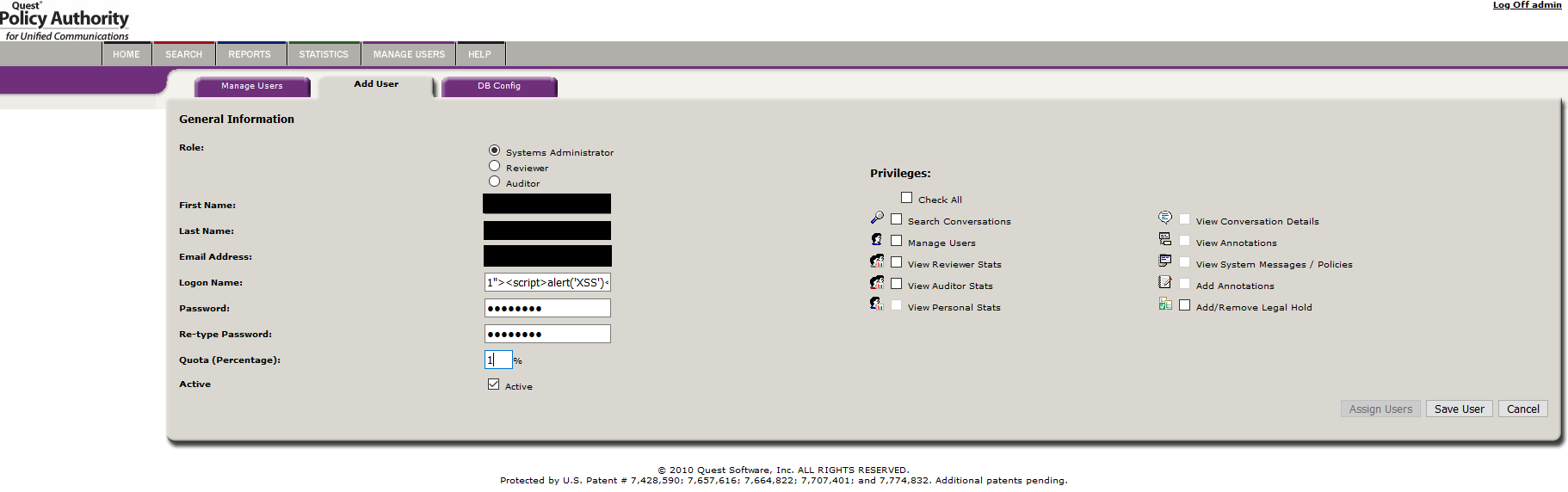This screenshot has height=492, width=1568.
Task: Open the HOME menu
Action: coord(127,54)
